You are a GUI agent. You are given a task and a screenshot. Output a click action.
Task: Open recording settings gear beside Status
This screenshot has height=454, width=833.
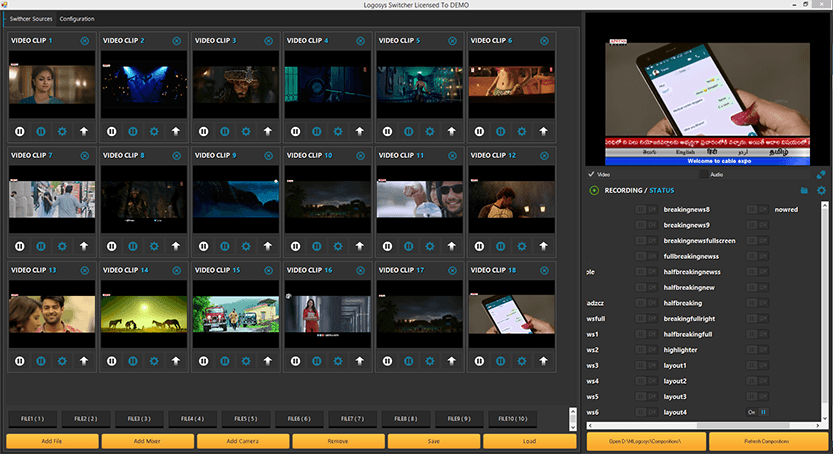821,190
